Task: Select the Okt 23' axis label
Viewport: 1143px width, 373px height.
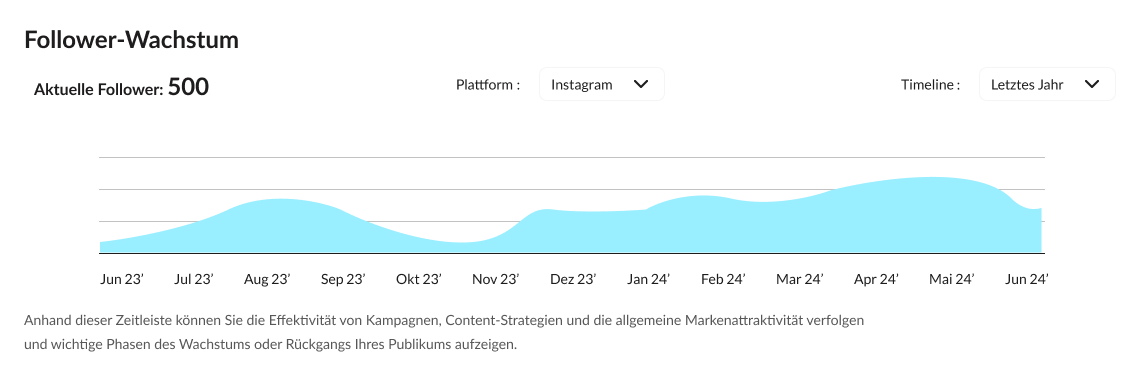Action: [x=419, y=279]
